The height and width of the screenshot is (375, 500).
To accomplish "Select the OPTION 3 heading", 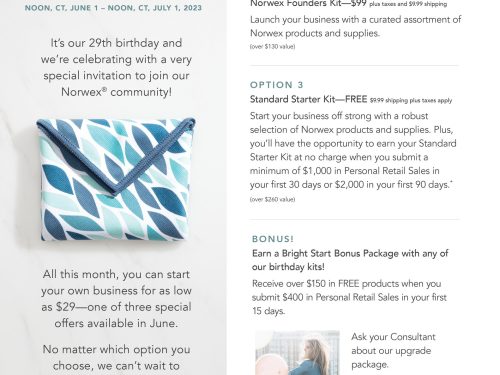I will 277,85.
